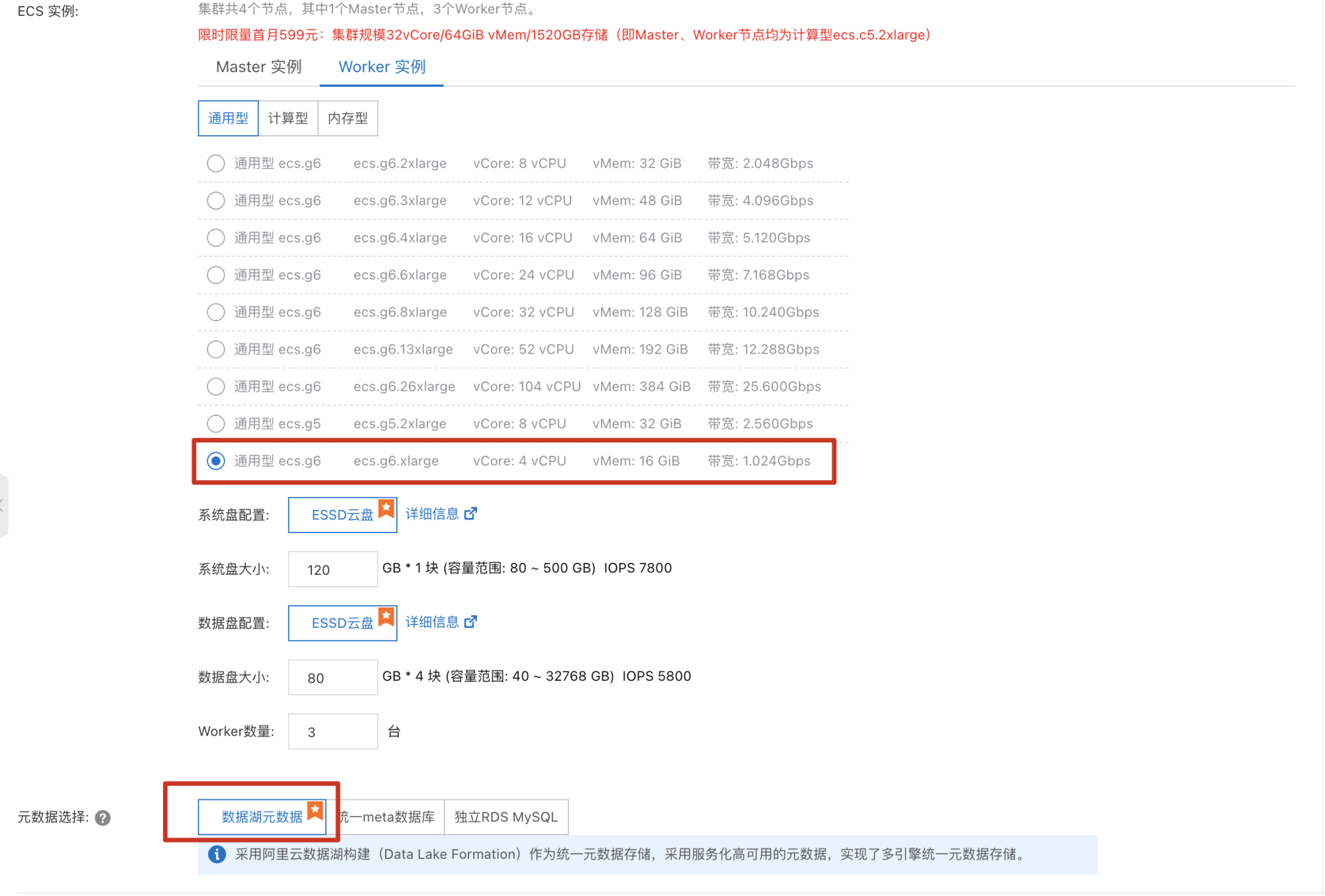Choose the ecs.g5.2xlarge instance radio button
1325x896 pixels.
coord(216,424)
